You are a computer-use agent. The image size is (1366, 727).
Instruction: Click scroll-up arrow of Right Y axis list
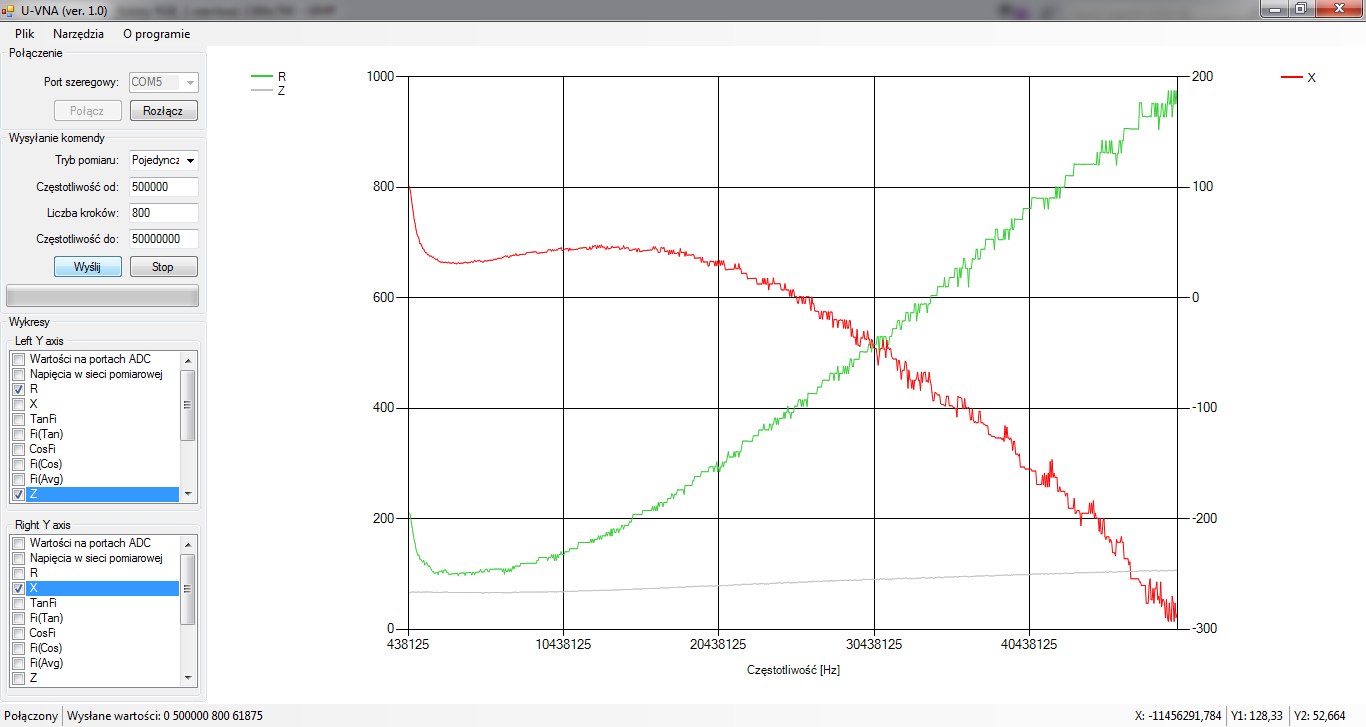187,543
